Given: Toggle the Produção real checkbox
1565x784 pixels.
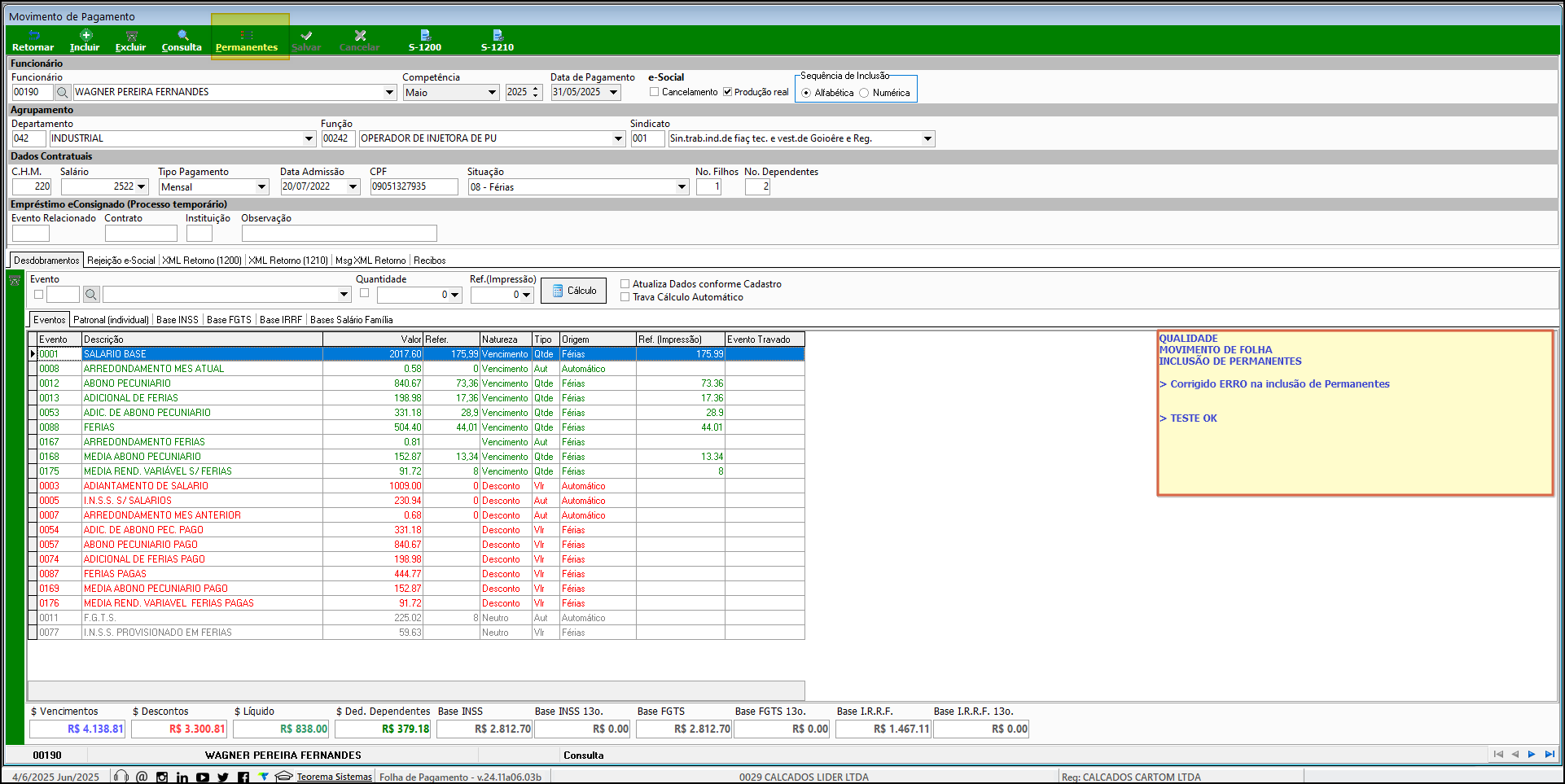Looking at the screenshot, I should pyautogui.click(x=728, y=92).
